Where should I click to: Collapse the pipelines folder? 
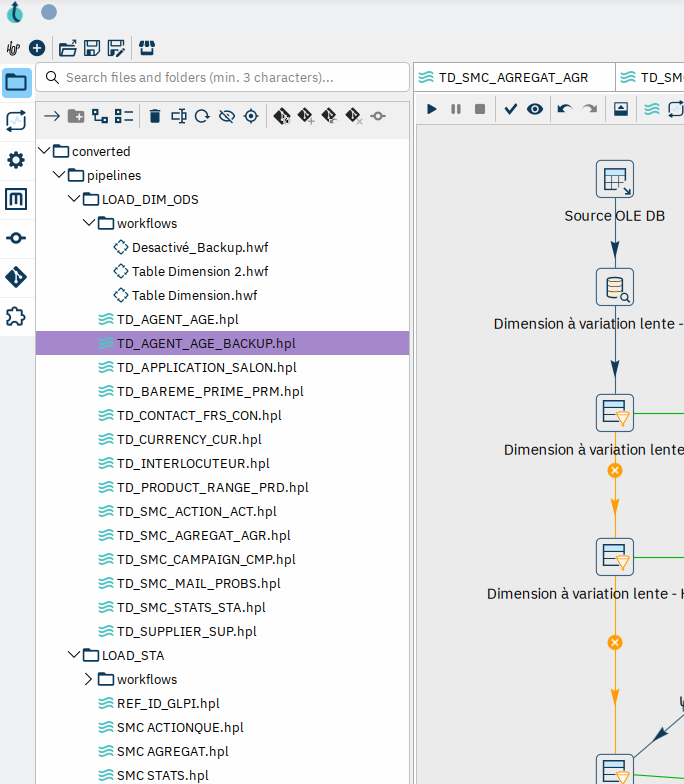[59, 174]
